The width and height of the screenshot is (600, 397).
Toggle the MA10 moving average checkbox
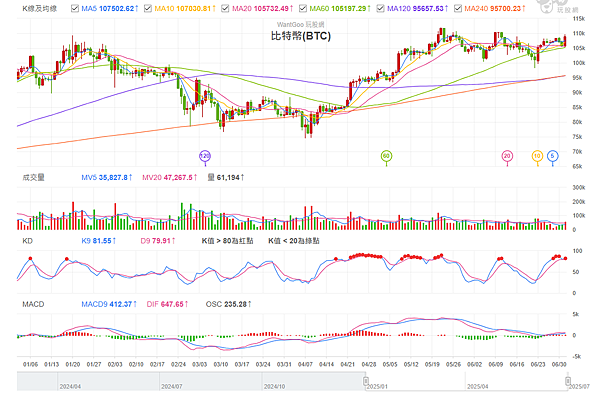148,8
